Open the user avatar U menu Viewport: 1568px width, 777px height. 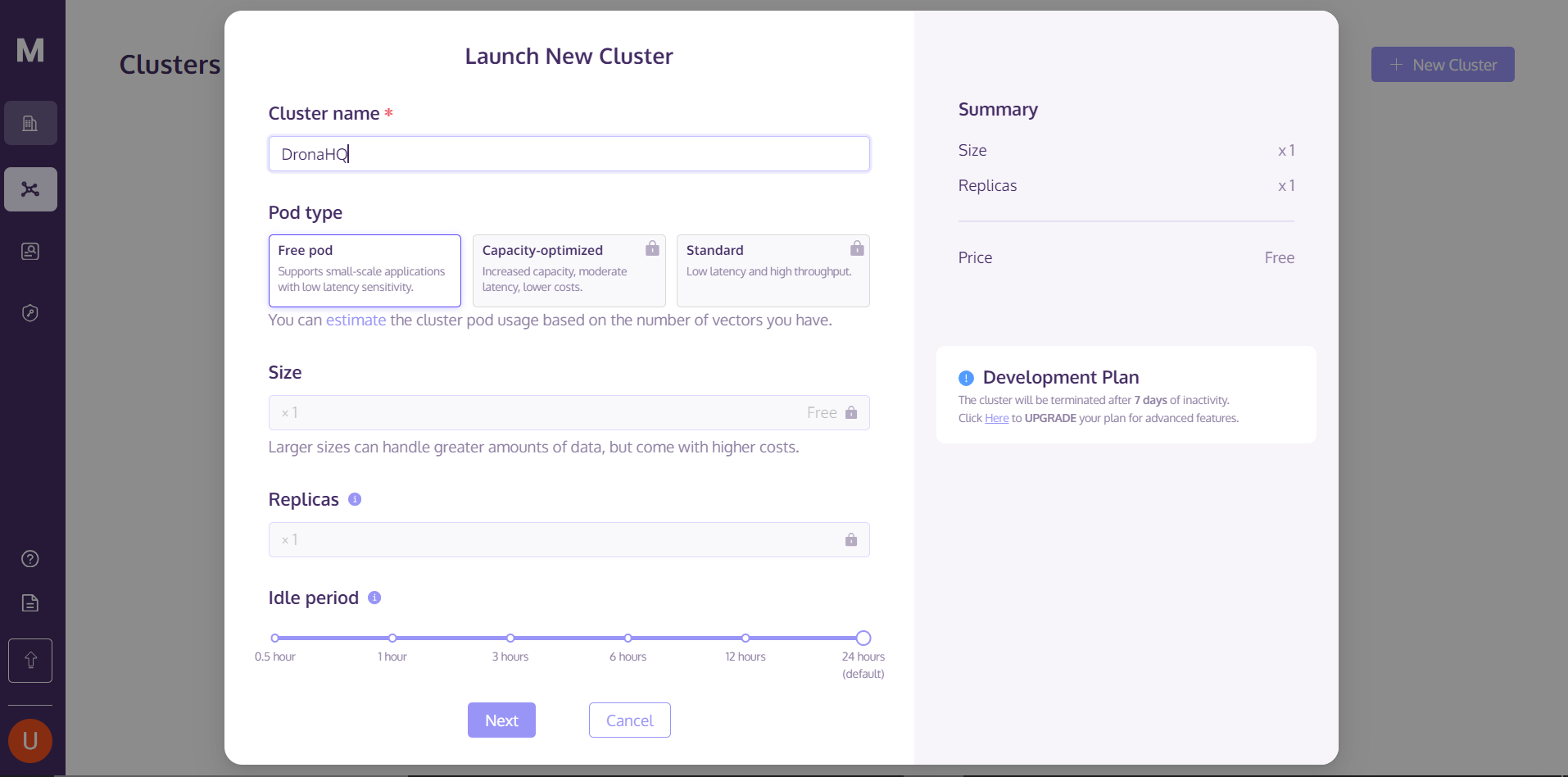30,741
